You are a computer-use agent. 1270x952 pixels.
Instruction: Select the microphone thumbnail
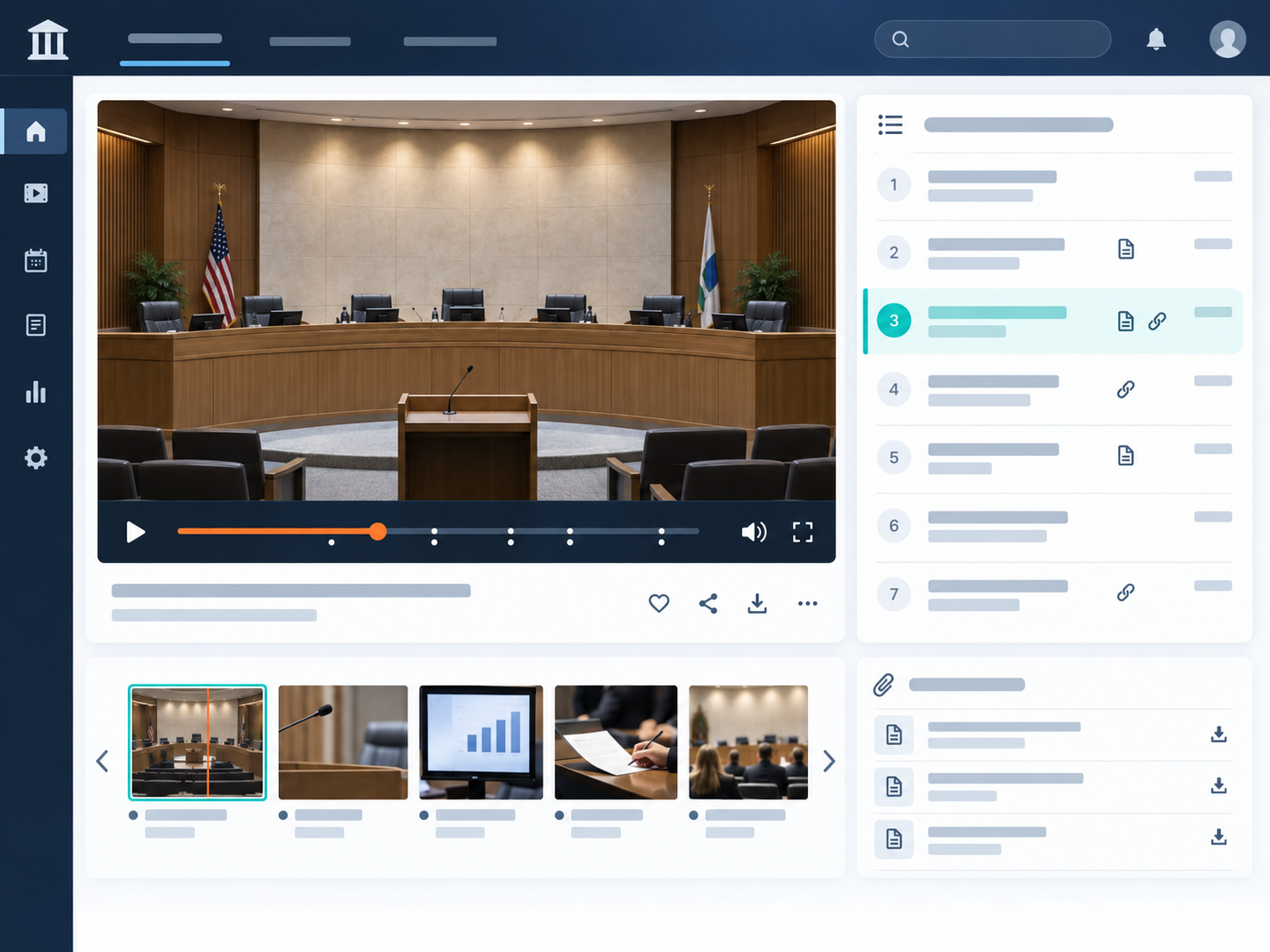pos(343,742)
